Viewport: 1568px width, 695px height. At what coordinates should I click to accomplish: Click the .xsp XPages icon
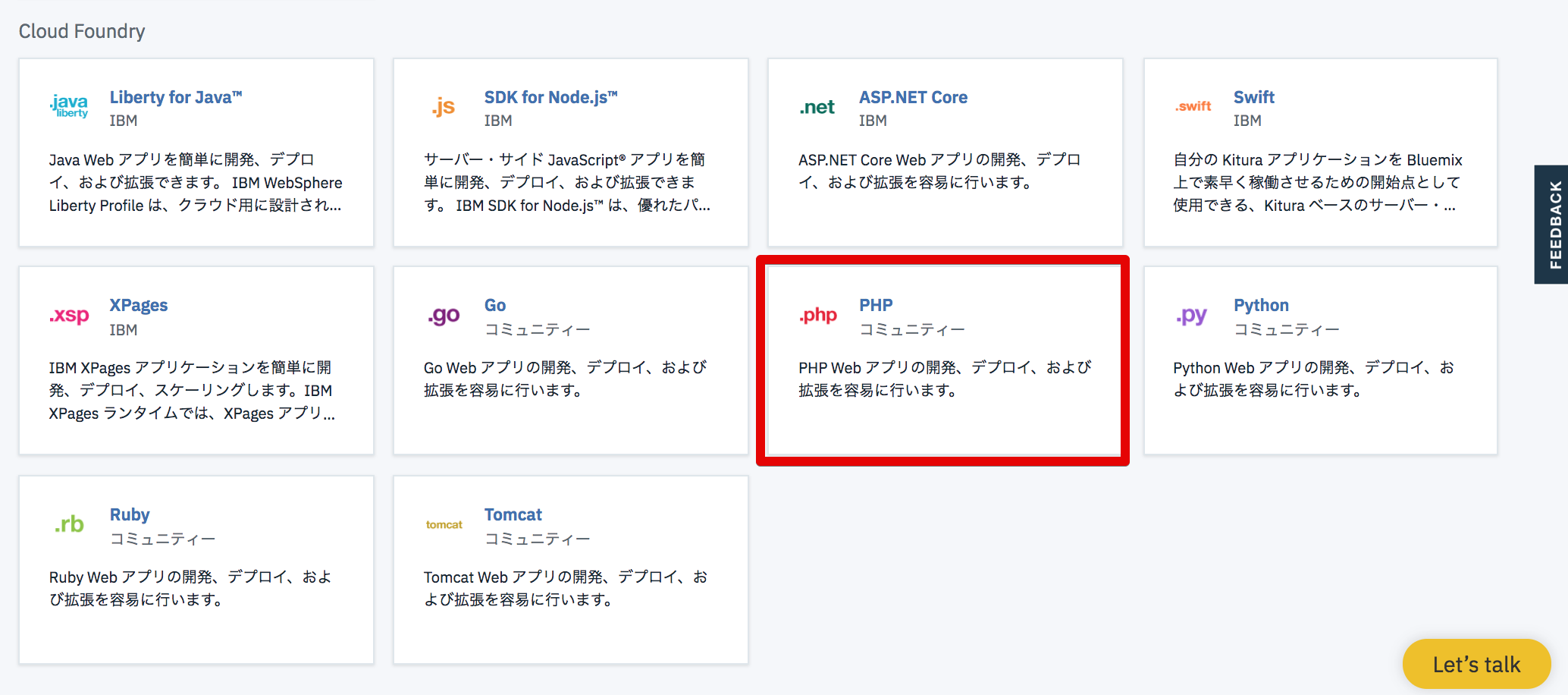pyautogui.click(x=69, y=315)
